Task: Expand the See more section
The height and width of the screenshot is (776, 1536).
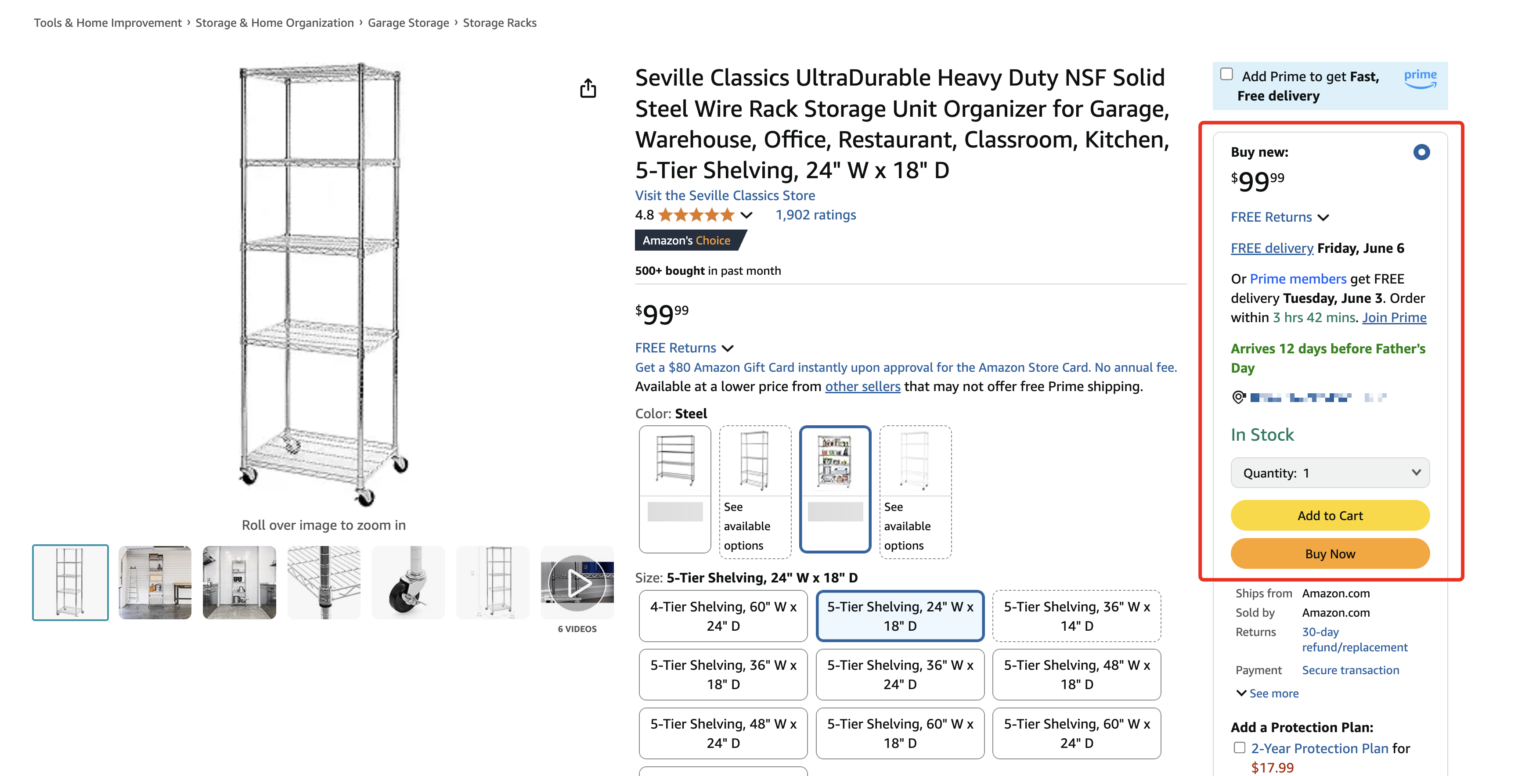Action: 1267,692
